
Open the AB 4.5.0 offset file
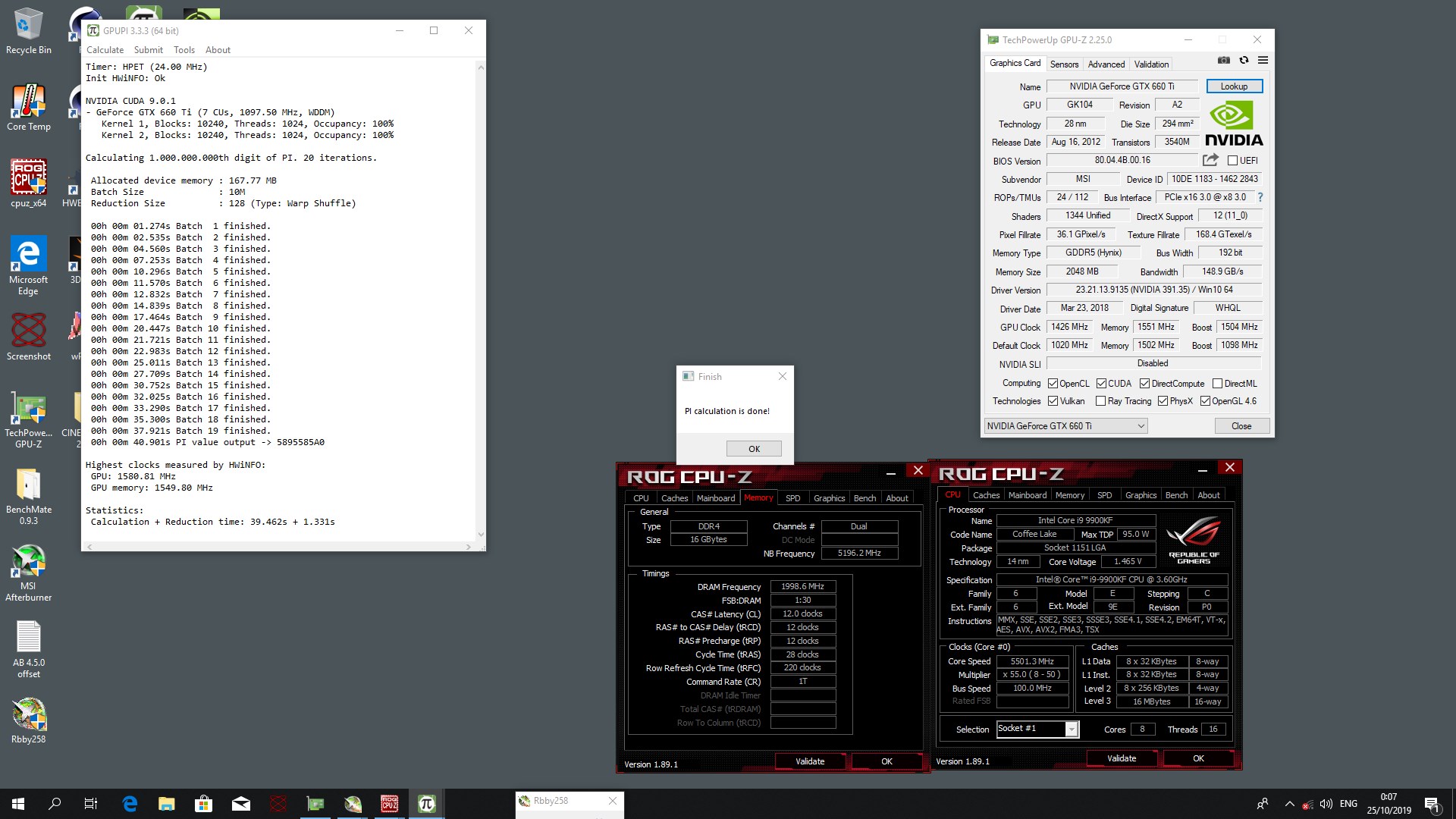[28, 649]
